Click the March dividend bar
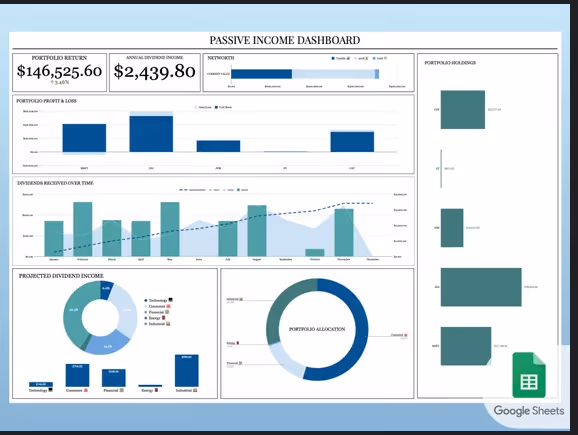The image size is (578, 435). point(112,238)
